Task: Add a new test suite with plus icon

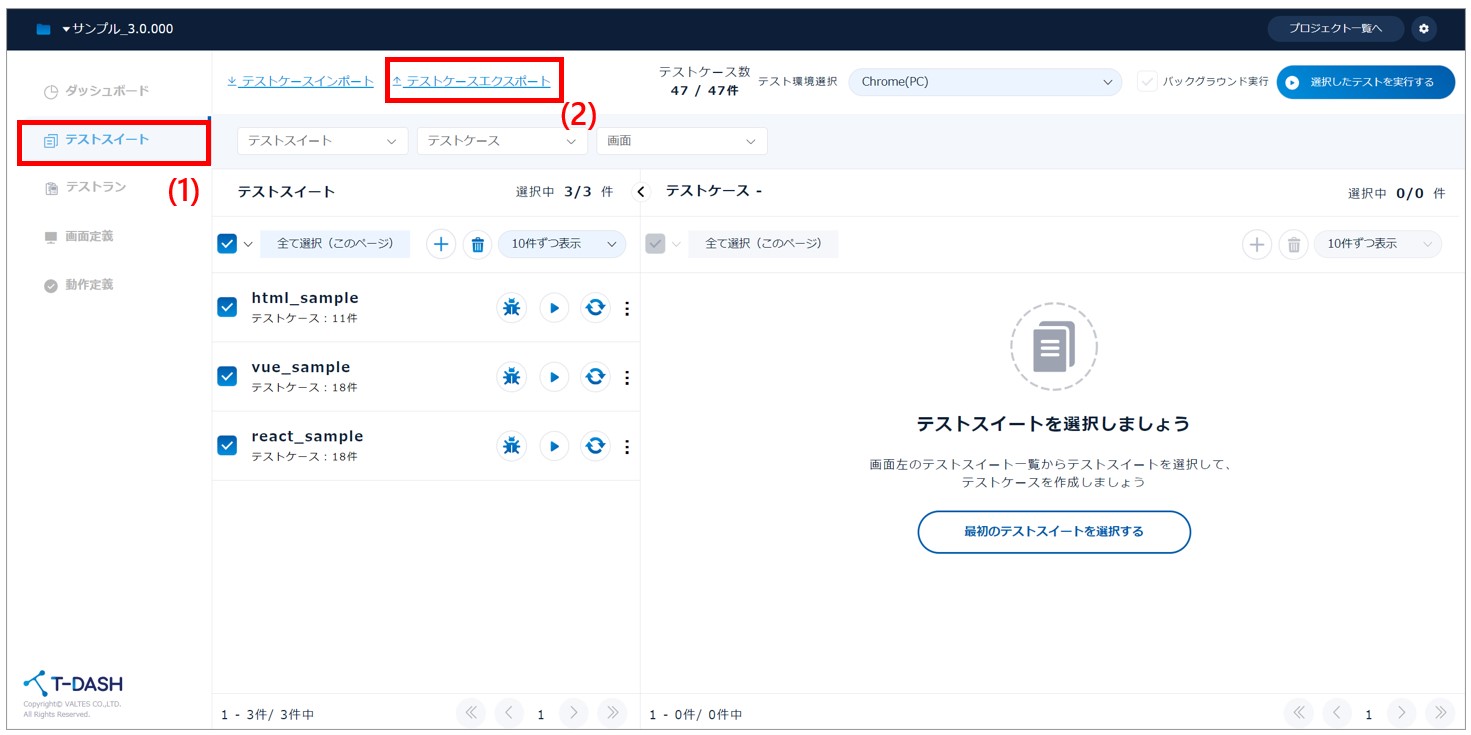Action: [441, 244]
